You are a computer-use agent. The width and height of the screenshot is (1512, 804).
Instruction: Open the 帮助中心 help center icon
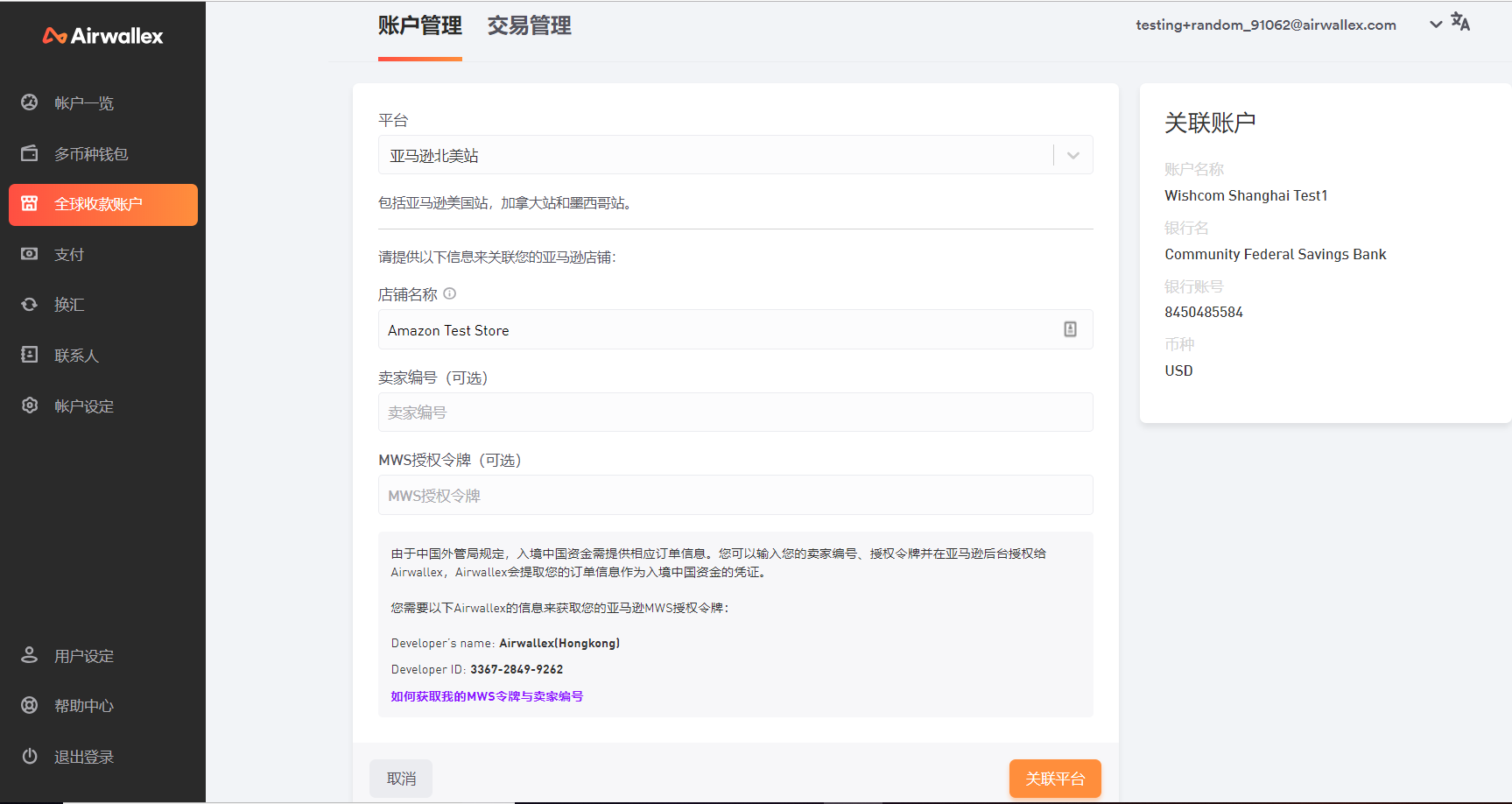point(30,705)
